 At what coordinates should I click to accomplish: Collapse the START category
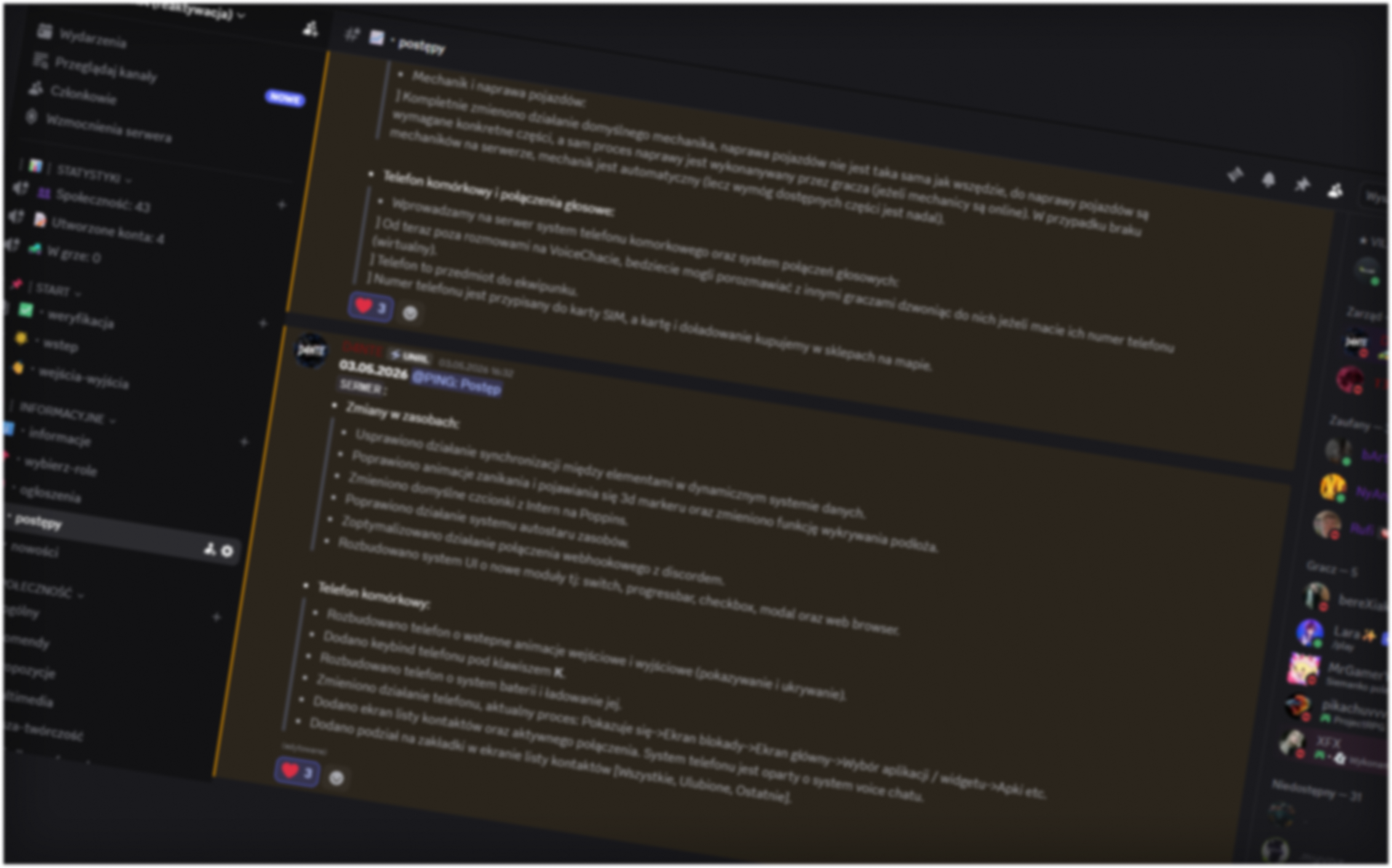click(x=57, y=289)
